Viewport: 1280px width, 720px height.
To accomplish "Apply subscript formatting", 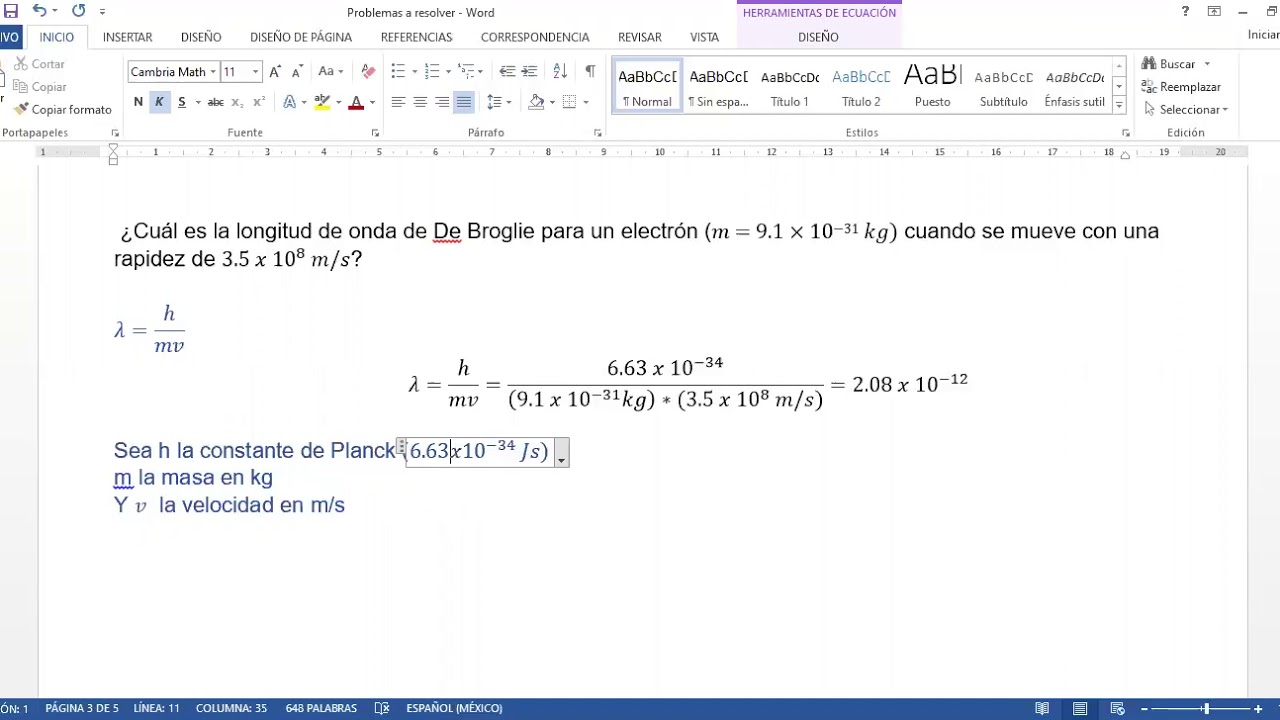I will coord(237,102).
